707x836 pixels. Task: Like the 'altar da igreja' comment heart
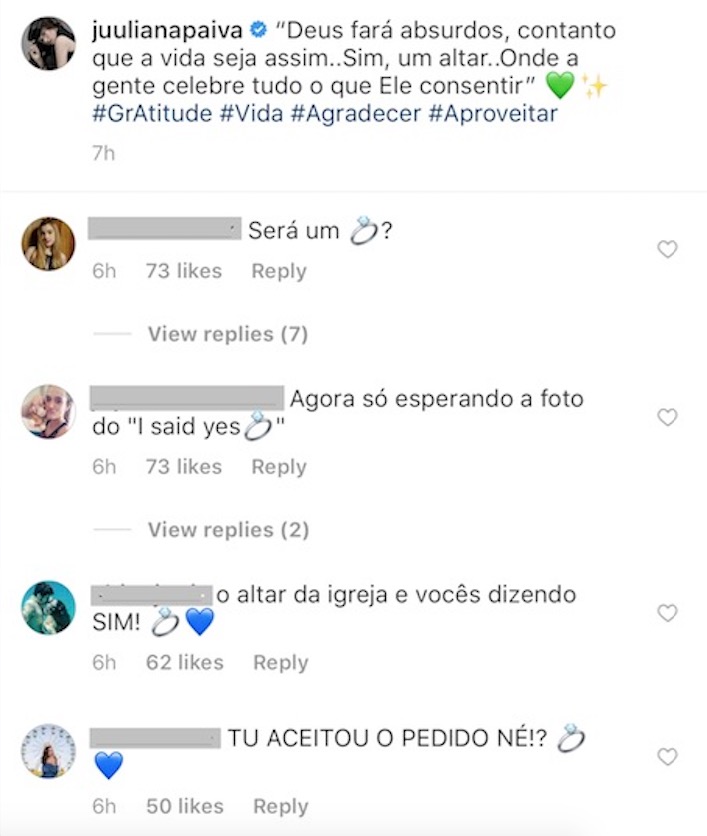point(667,613)
